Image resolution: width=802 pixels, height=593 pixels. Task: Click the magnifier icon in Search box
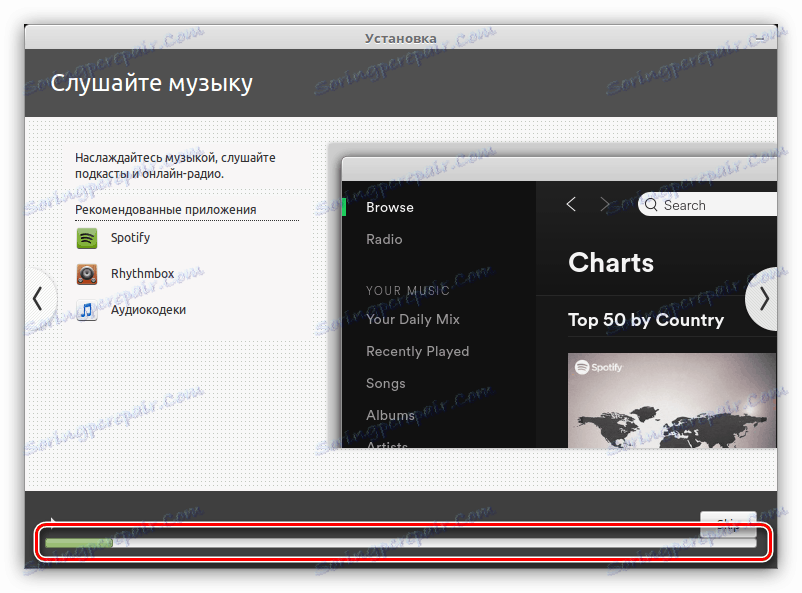[x=651, y=205]
